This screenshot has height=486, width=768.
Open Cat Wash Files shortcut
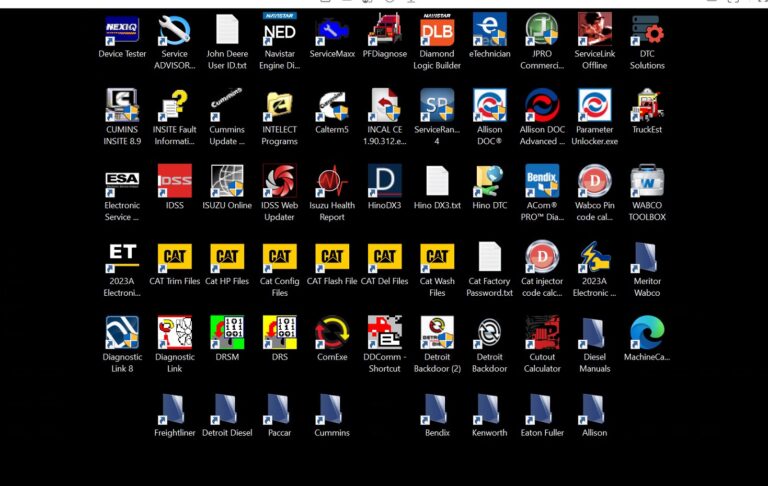(437, 257)
